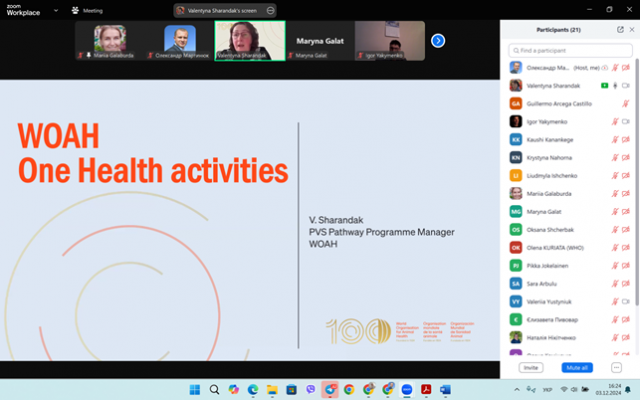Open the Meeting tab
The width and height of the screenshot is (640, 400).
pos(87,11)
